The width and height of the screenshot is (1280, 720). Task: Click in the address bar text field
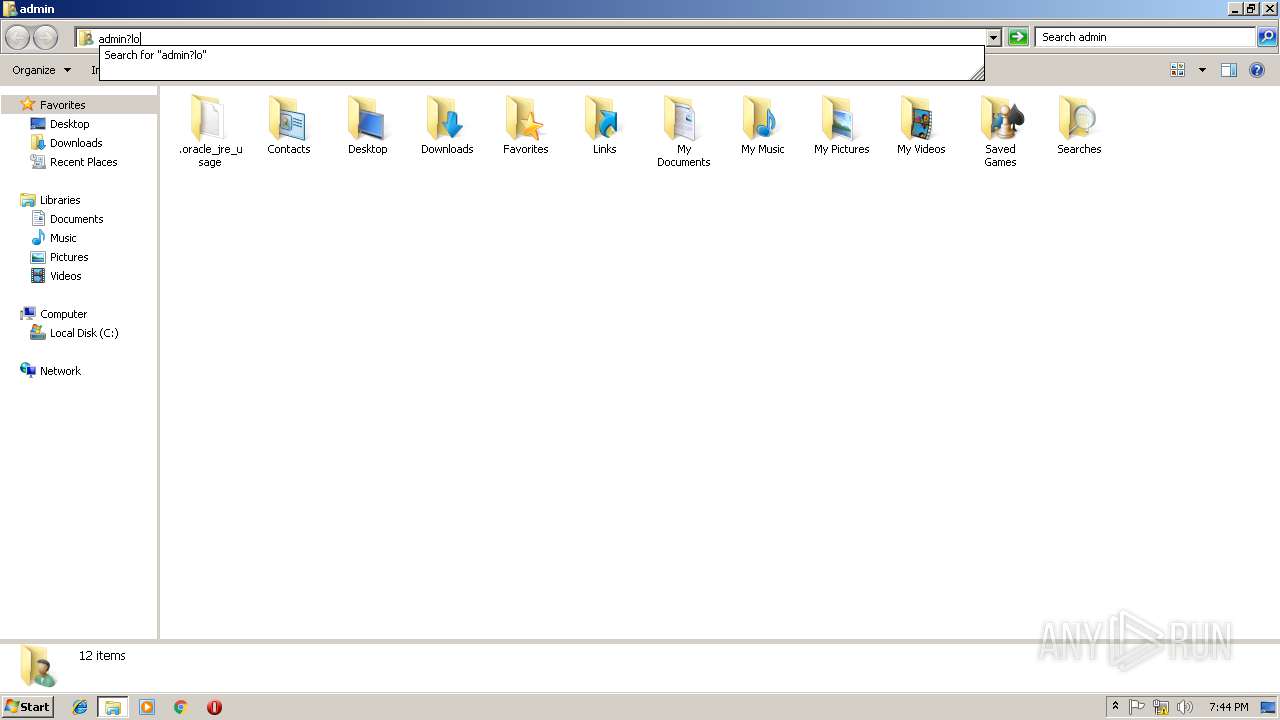click(x=540, y=38)
